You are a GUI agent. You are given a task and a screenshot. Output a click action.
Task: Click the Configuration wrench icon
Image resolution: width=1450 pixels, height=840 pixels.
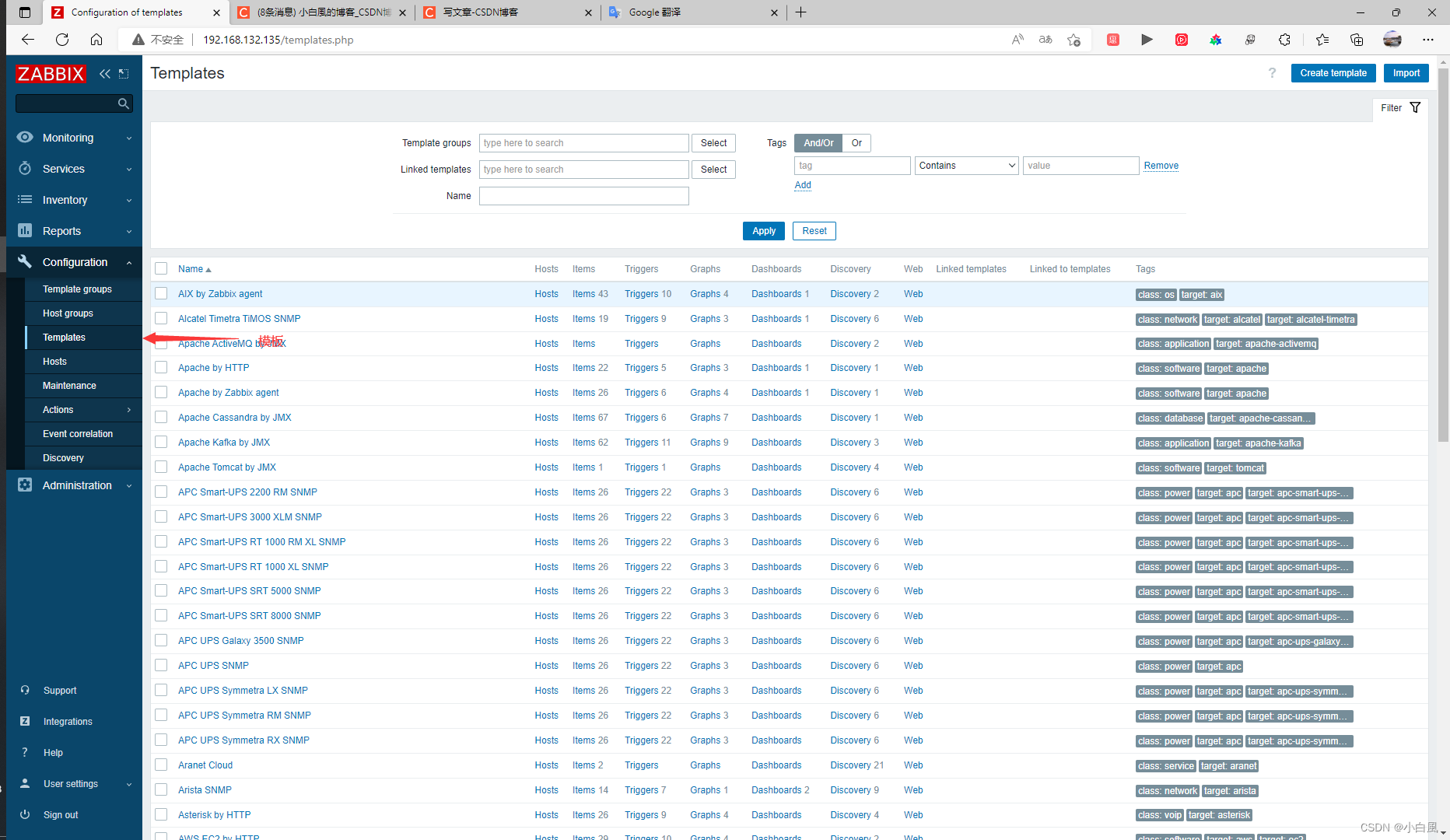(25, 261)
